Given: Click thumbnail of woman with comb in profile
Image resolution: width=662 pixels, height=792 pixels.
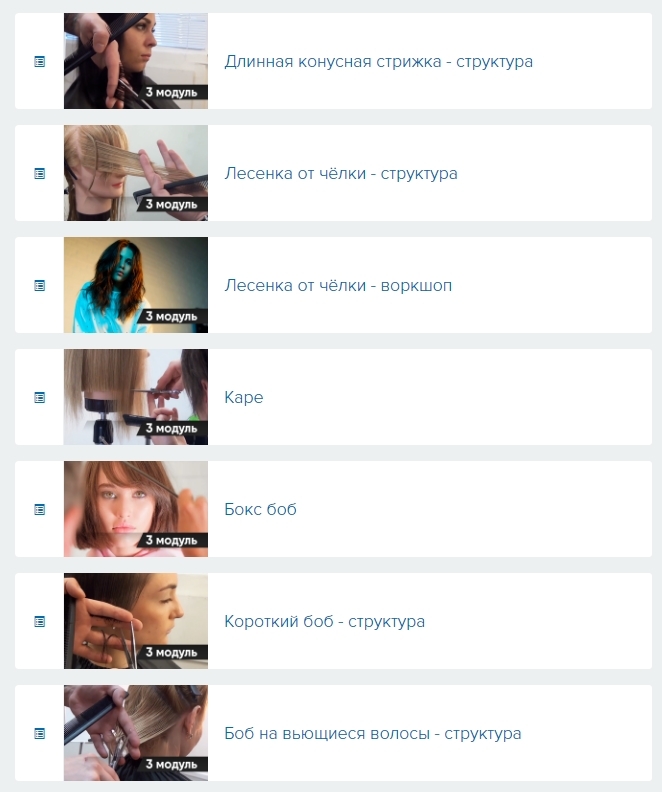Looking at the screenshot, I should point(136,61).
